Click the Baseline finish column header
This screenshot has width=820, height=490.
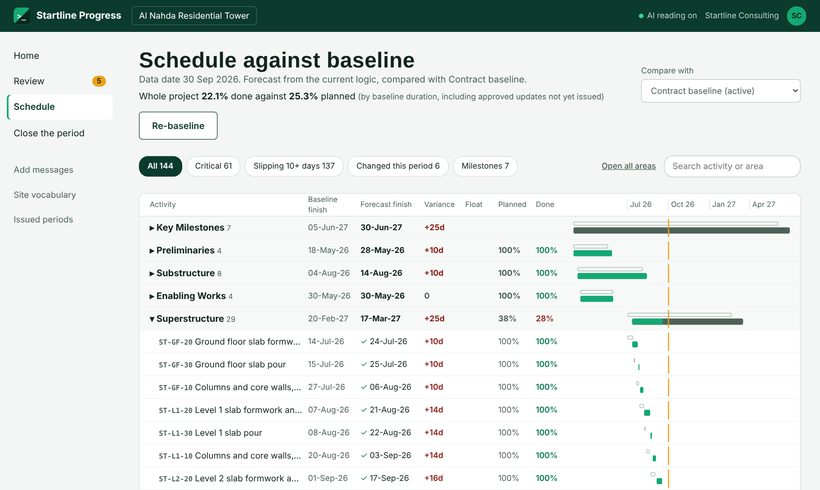point(322,204)
